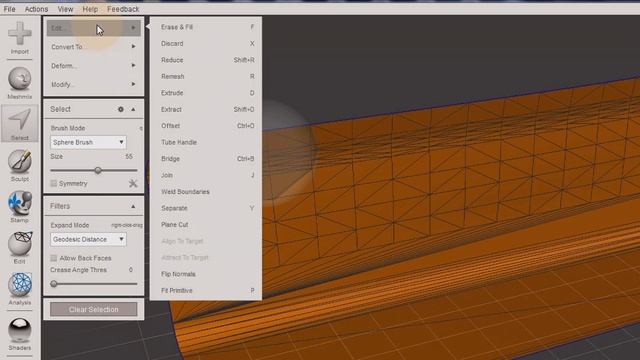Enable the Symmetry checkbox
Screen dimensions: 640x360
point(53,183)
